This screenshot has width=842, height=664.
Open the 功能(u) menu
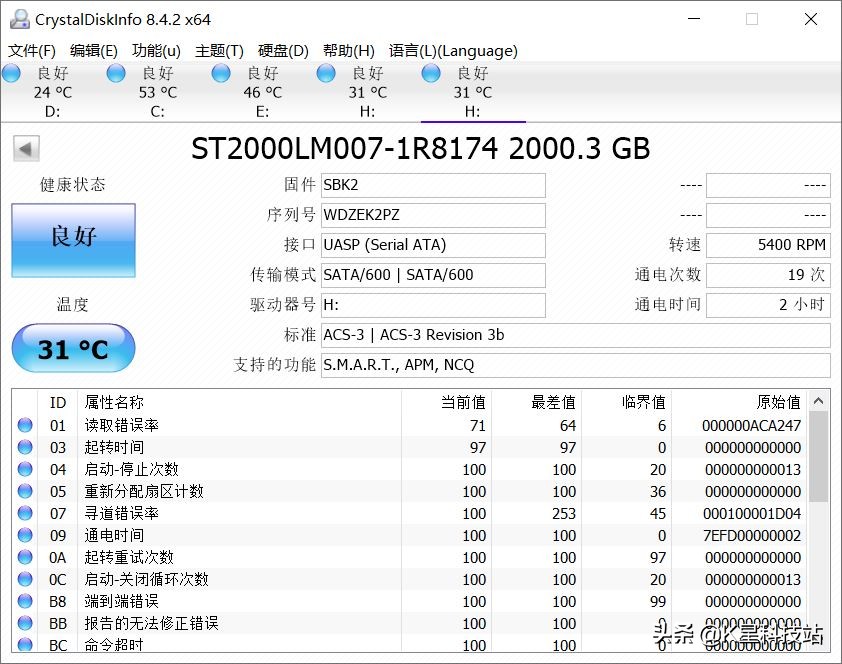pyautogui.click(x=153, y=50)
